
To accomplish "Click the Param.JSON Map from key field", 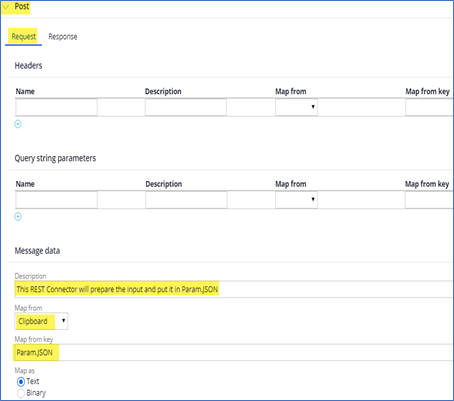I will pyautogui.click(x=233, y=352).
